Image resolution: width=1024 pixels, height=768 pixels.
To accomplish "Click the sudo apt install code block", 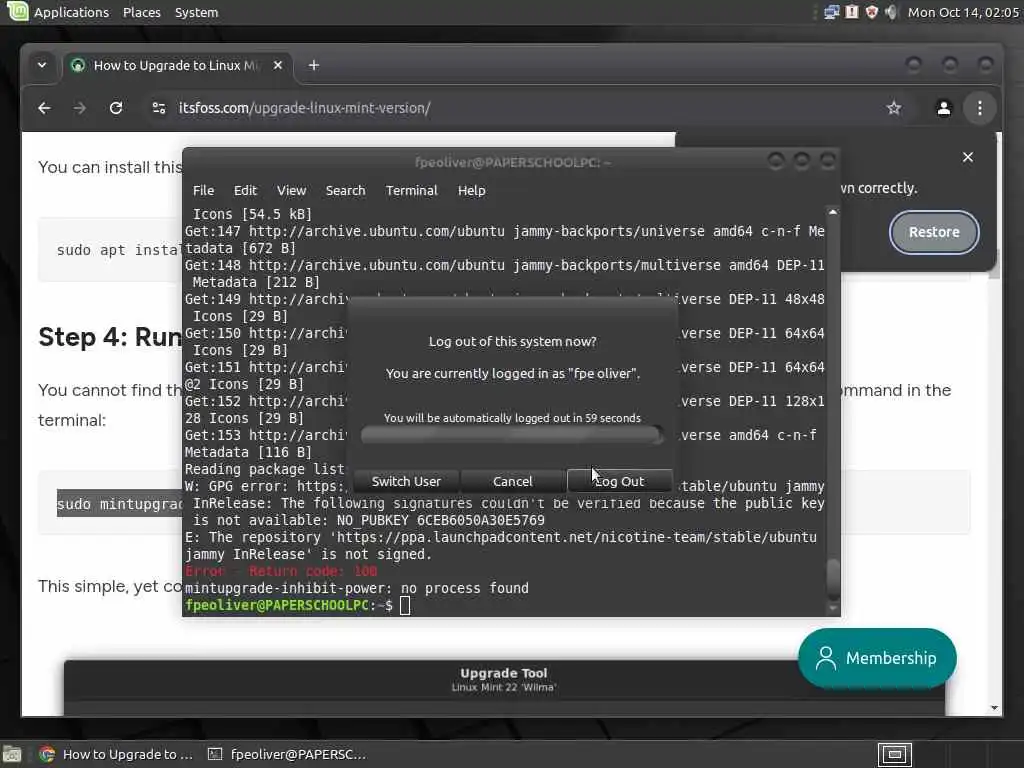I will [x=111, y=249].
